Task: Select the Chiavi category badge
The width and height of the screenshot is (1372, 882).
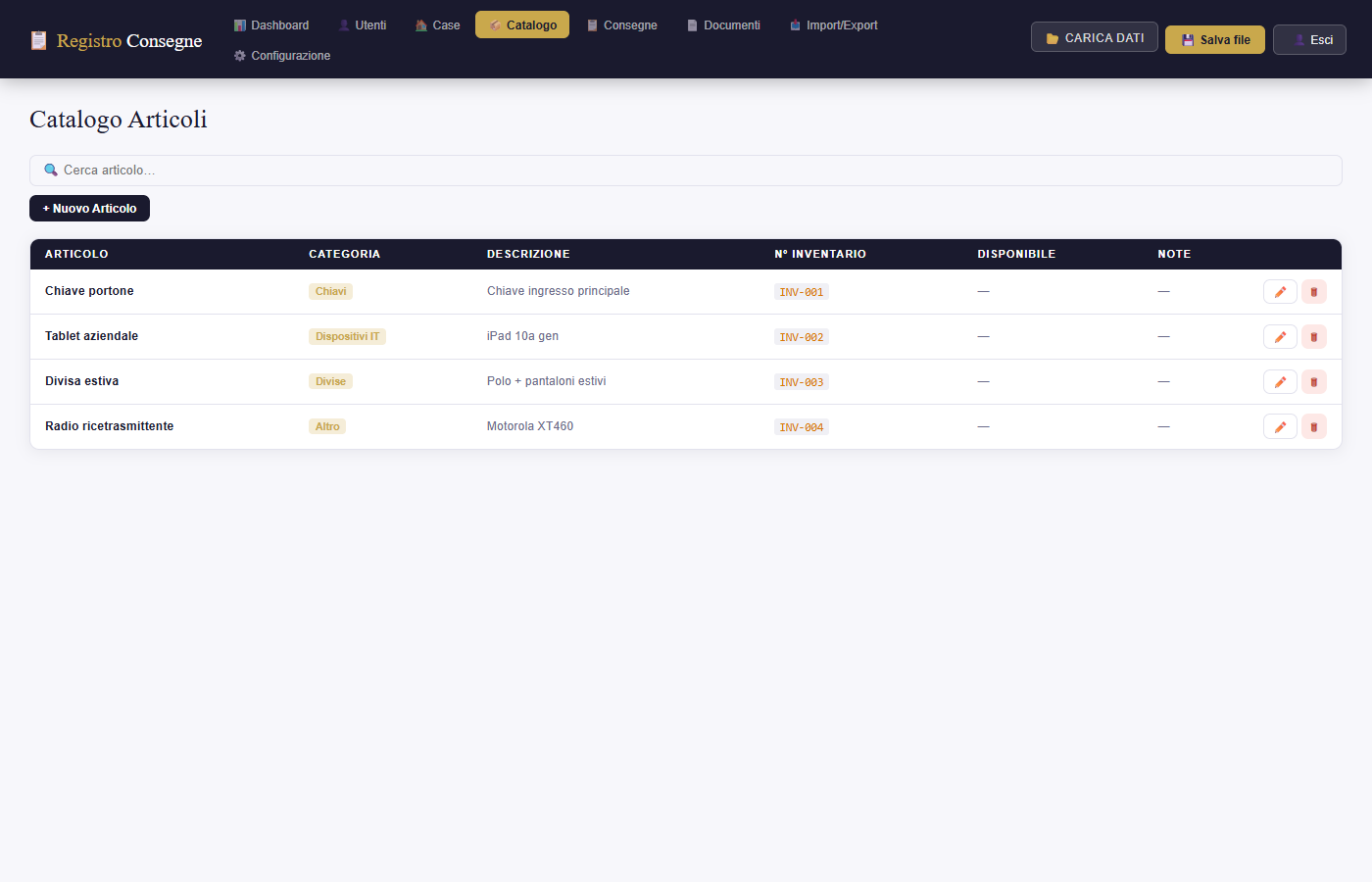Action: coord(330,291)
